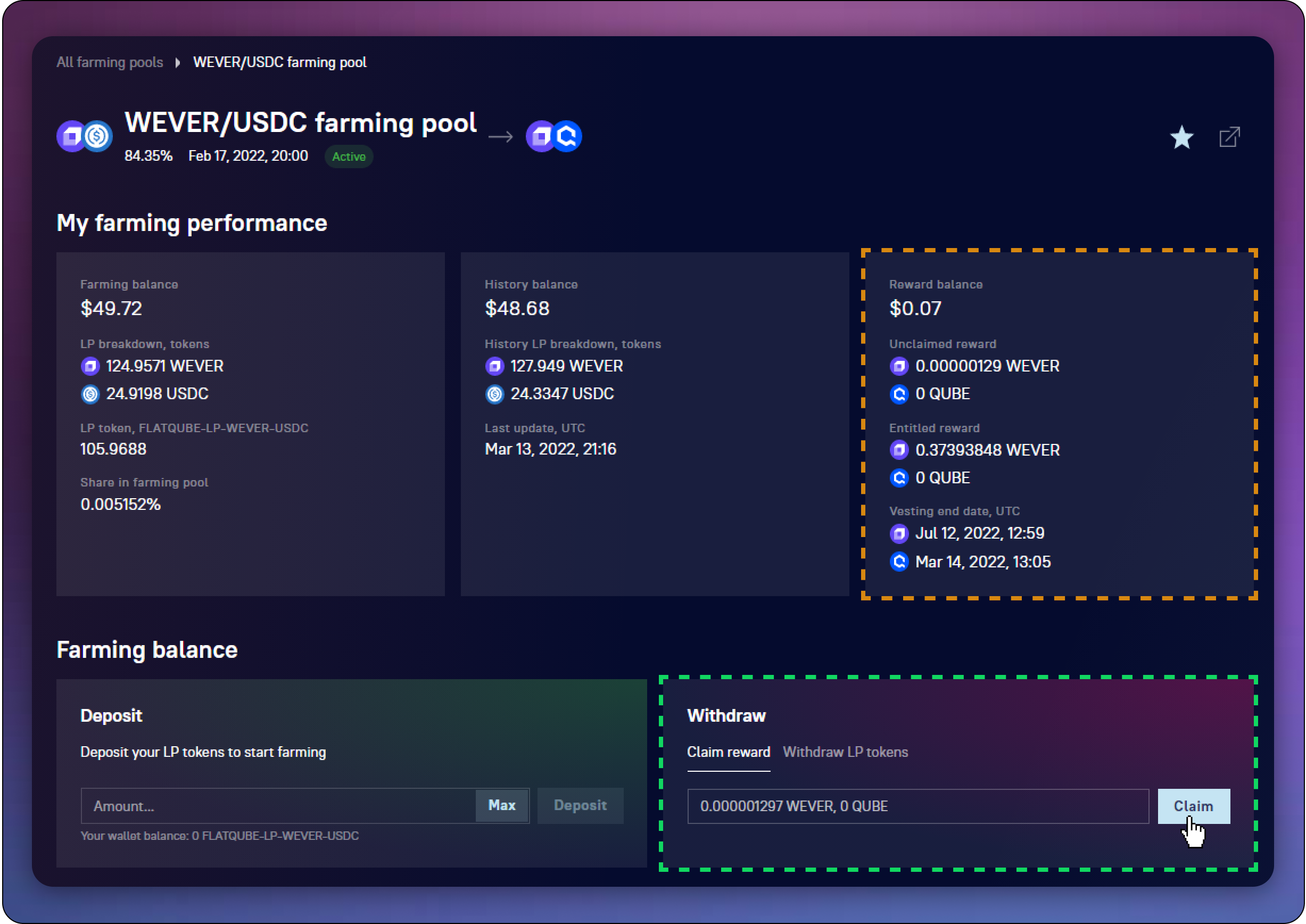Viewport: 1306px width, 924px height.
Task: Select the Claim reward tab
Action: 728,752
